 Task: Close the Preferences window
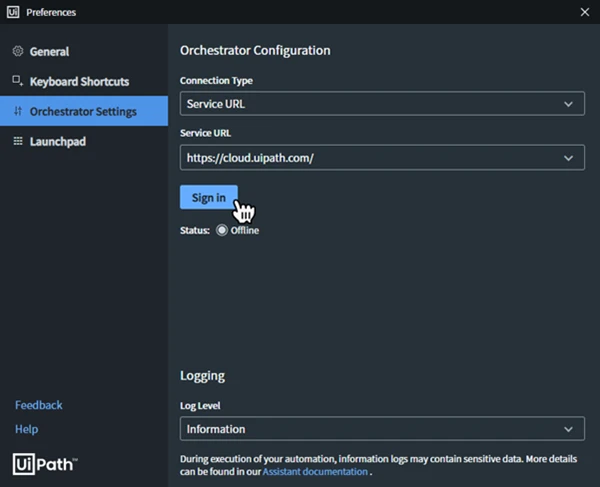[584, 12]
